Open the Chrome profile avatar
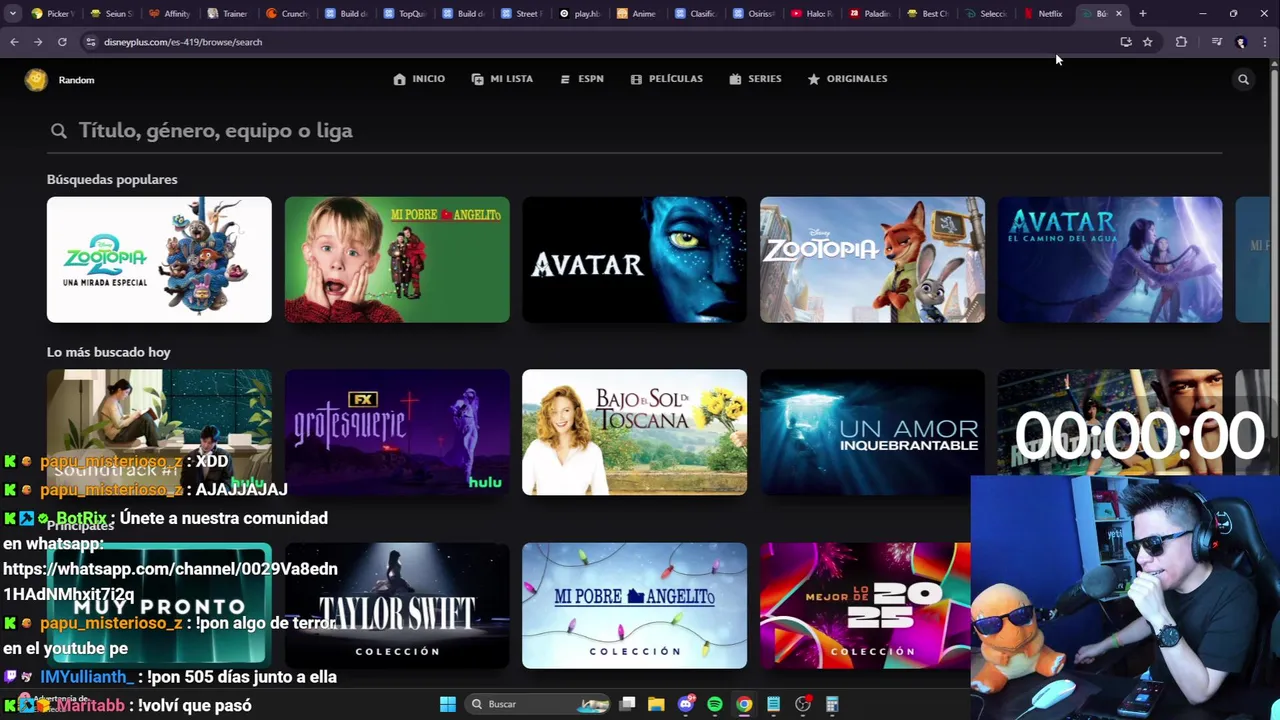Image resolution: width=1280 pixels, height=720 pixels. (x=1241, y=42)
